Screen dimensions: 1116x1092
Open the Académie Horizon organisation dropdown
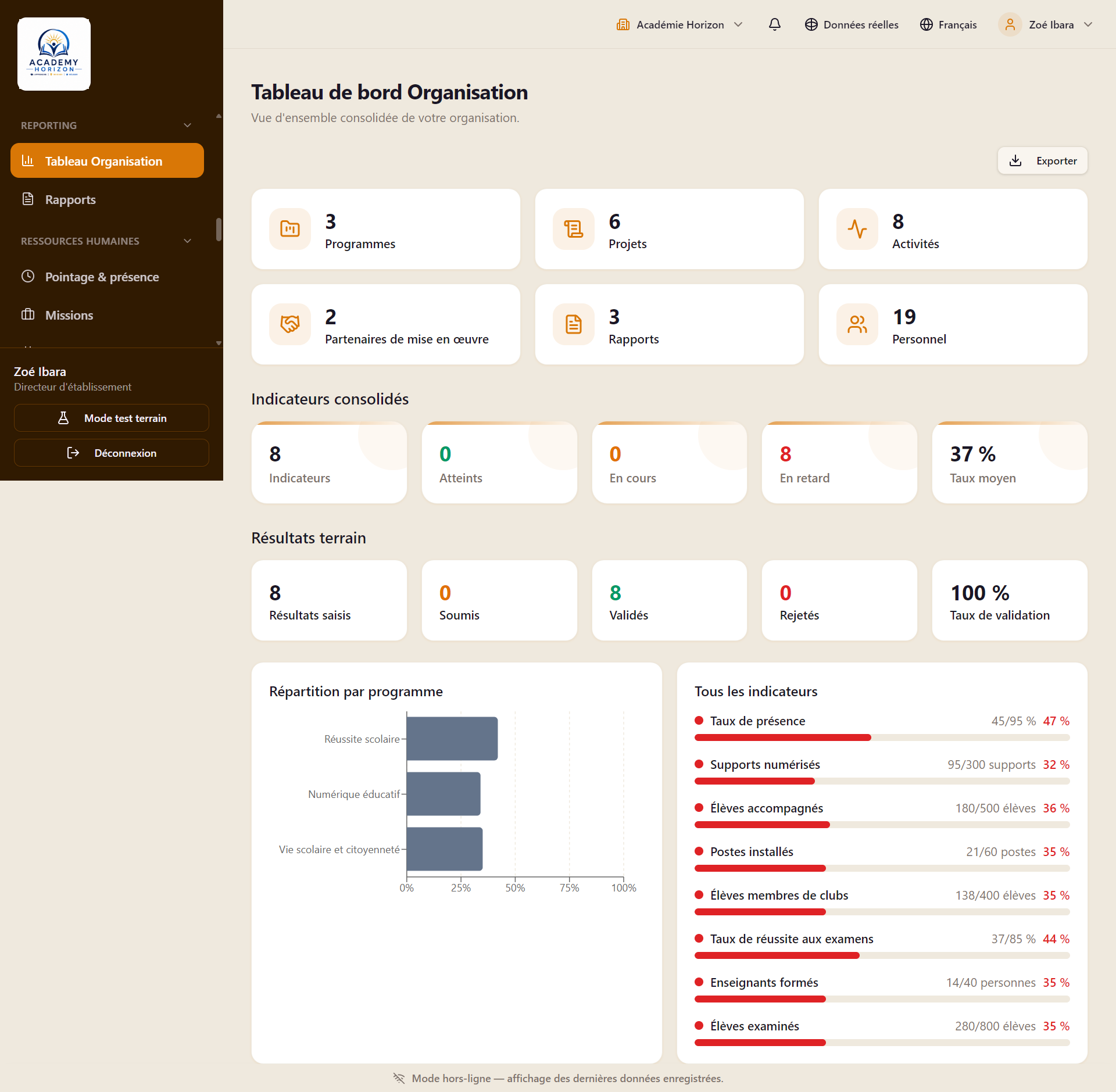click(x=679, y=24)
